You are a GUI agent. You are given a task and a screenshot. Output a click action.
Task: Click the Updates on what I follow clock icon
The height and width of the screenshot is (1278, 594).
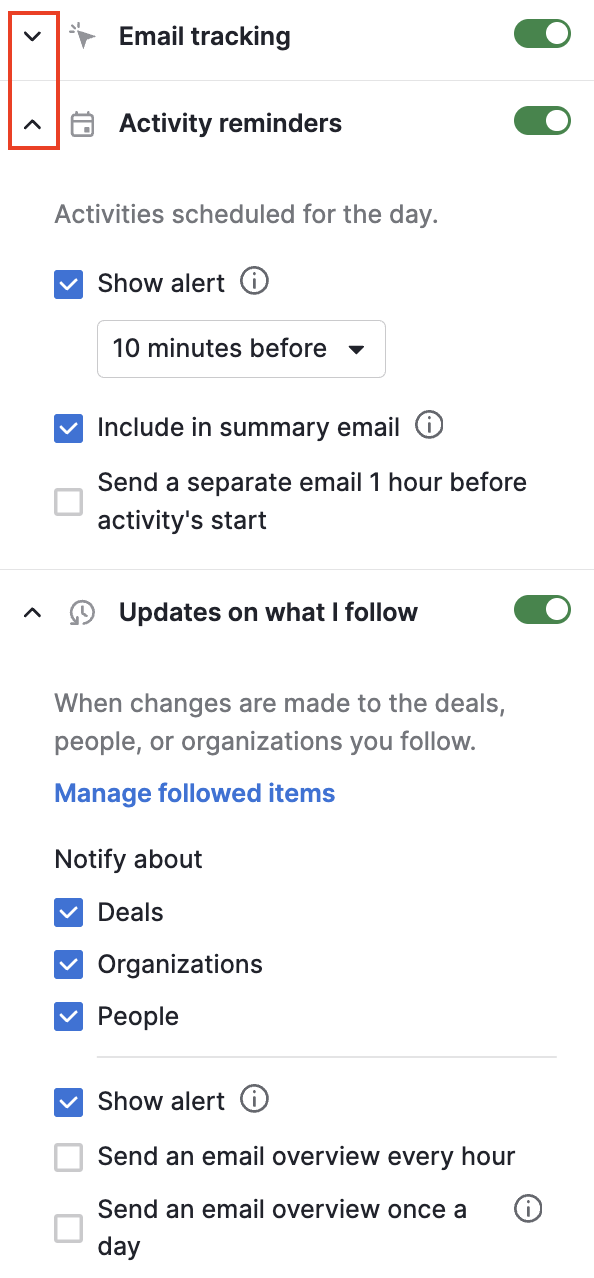point(82,611)
